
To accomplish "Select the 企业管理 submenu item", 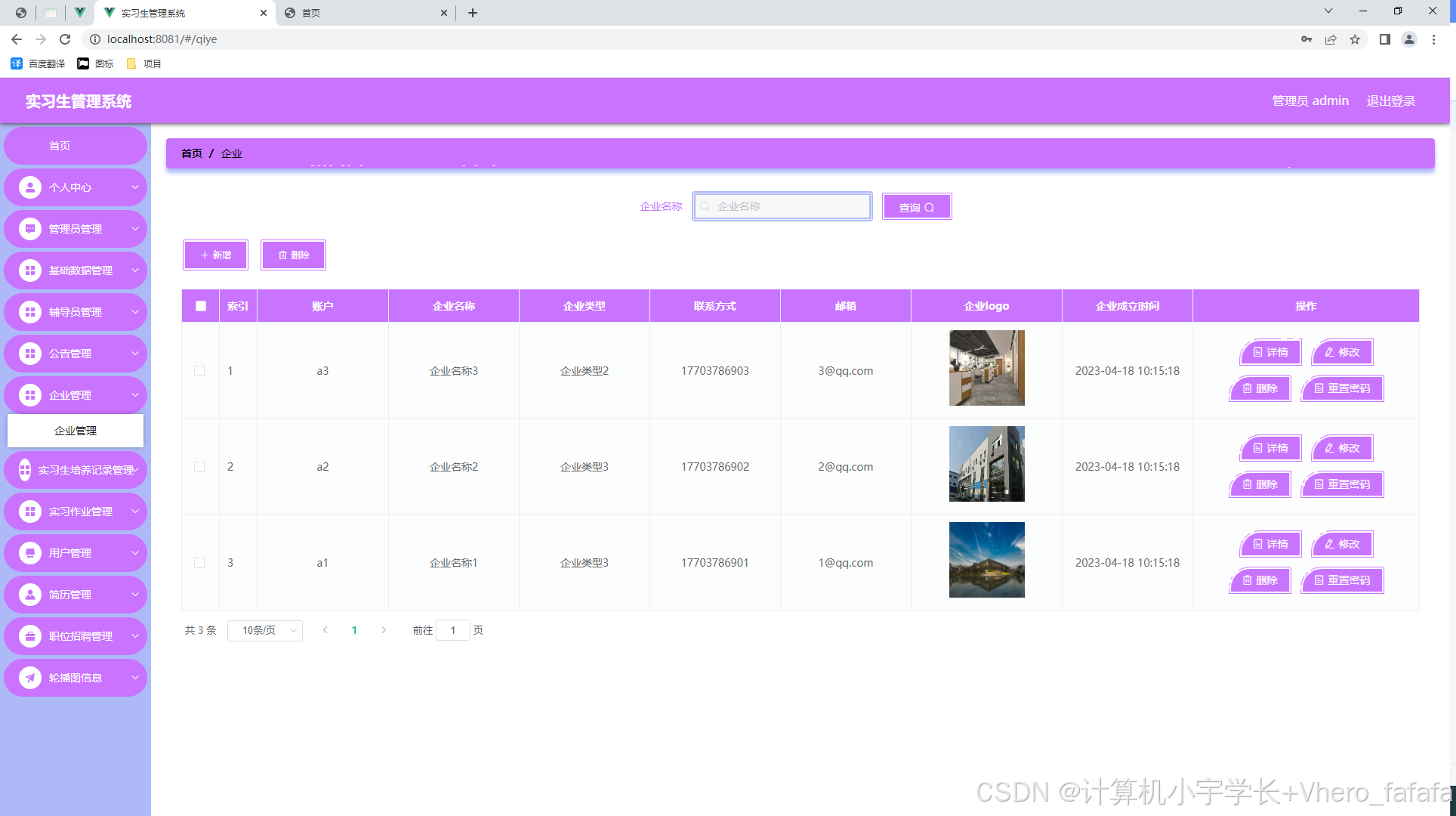I will [x=76, y=431].
